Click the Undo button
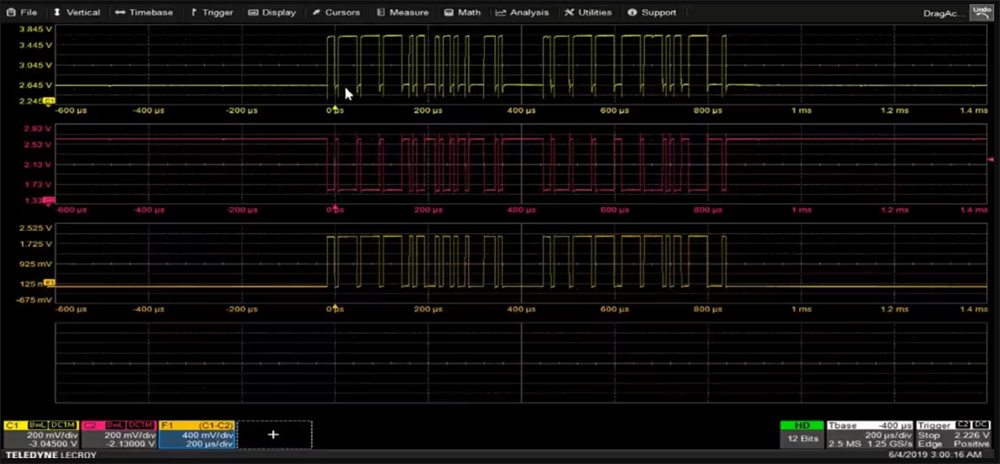The width and height of the screenshot is (1000, 464). click(x=982, y=12)
